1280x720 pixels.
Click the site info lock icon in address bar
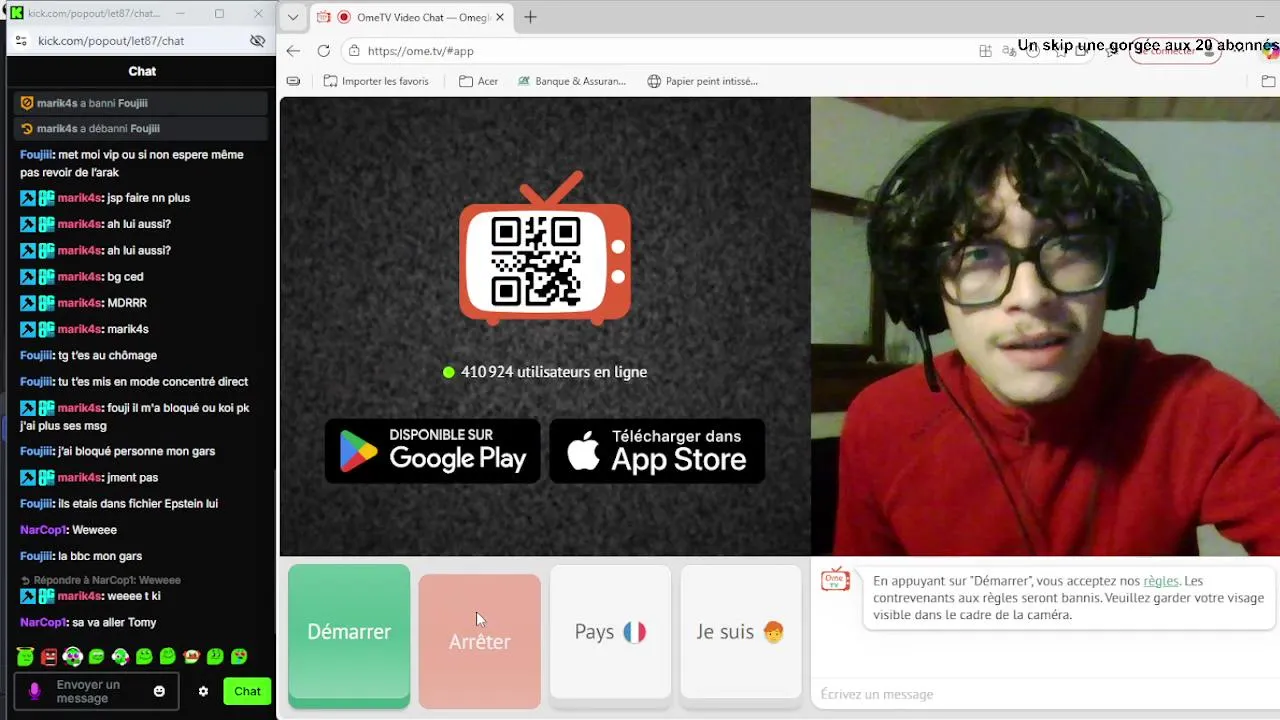pyautogui.click(x=354, y=51)
